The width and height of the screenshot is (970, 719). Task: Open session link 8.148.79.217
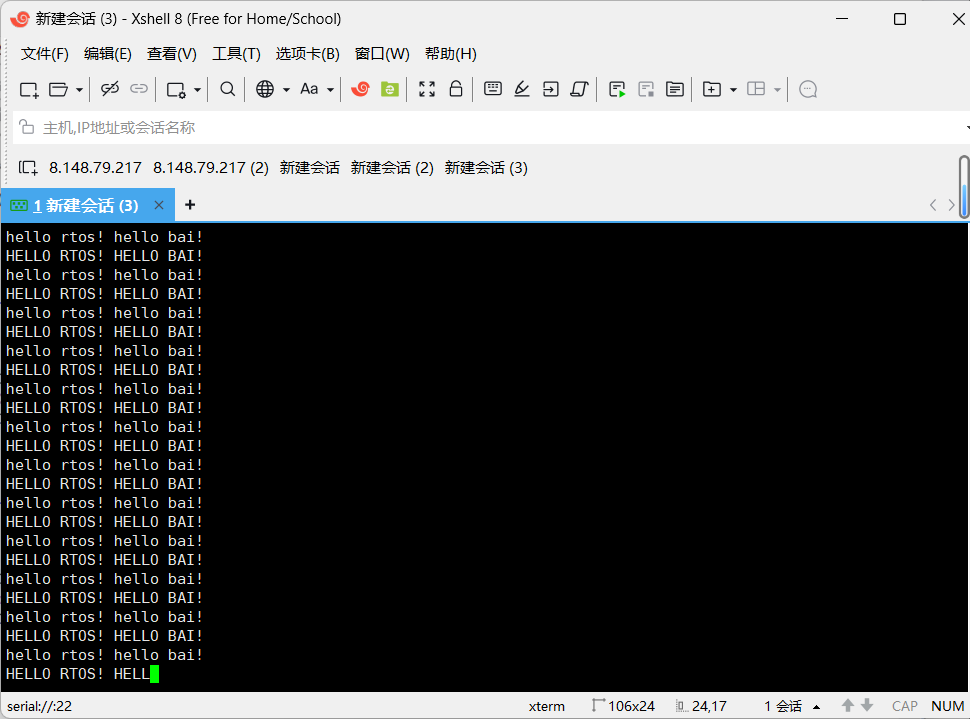pyautogui.click(x=95, y=168)
